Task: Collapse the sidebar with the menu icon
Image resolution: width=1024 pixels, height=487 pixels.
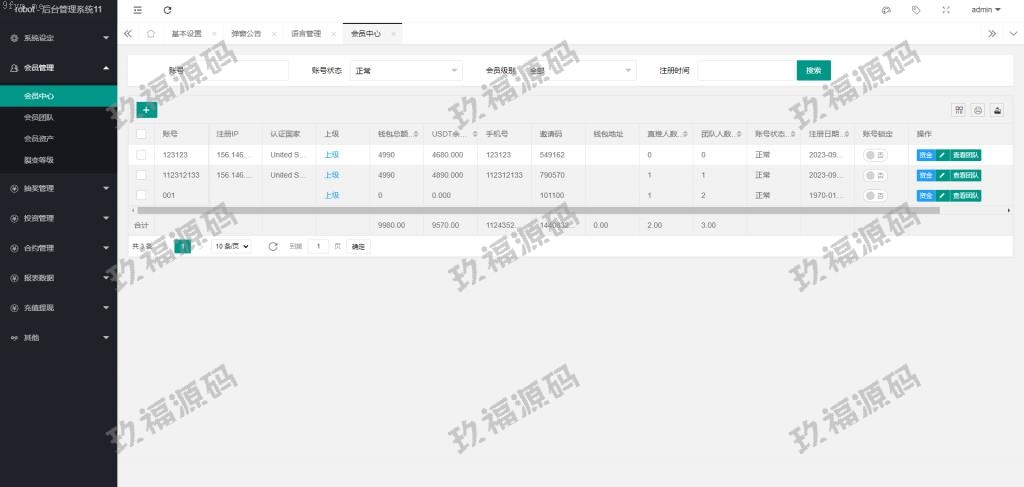Action: click(x=137, y=10)
